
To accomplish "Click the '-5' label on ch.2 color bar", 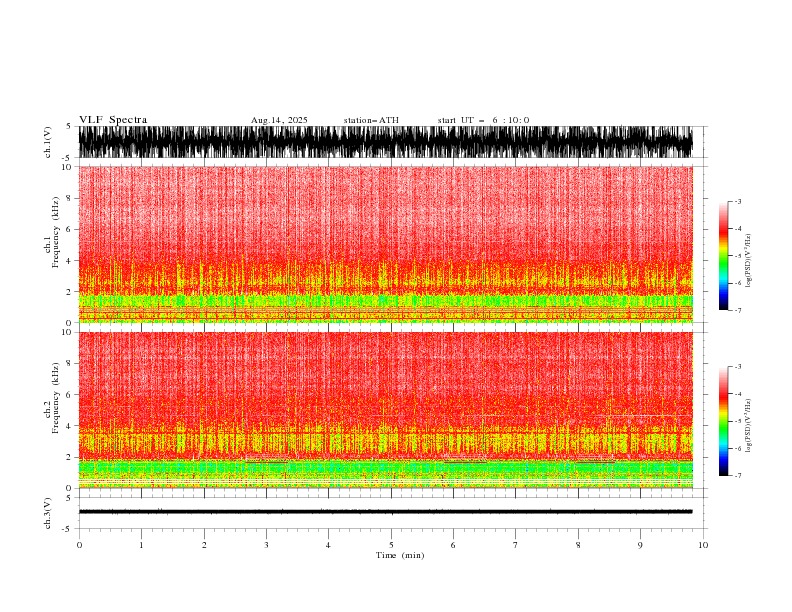I will (x=737, y=421).
